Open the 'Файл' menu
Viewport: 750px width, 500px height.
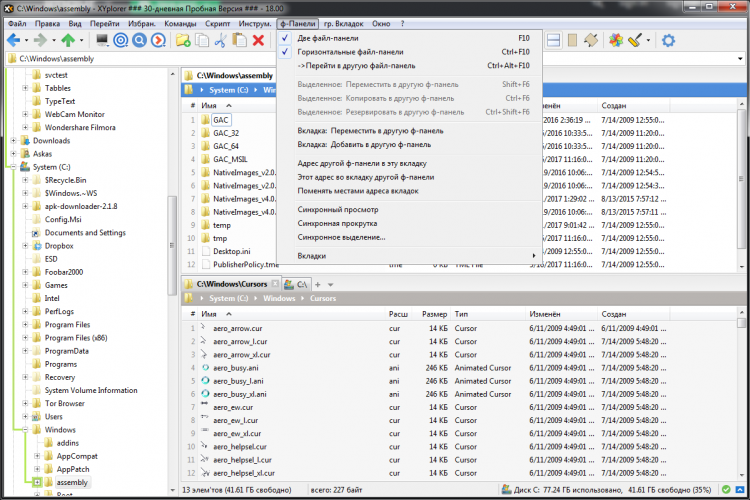tap(17, 23)
